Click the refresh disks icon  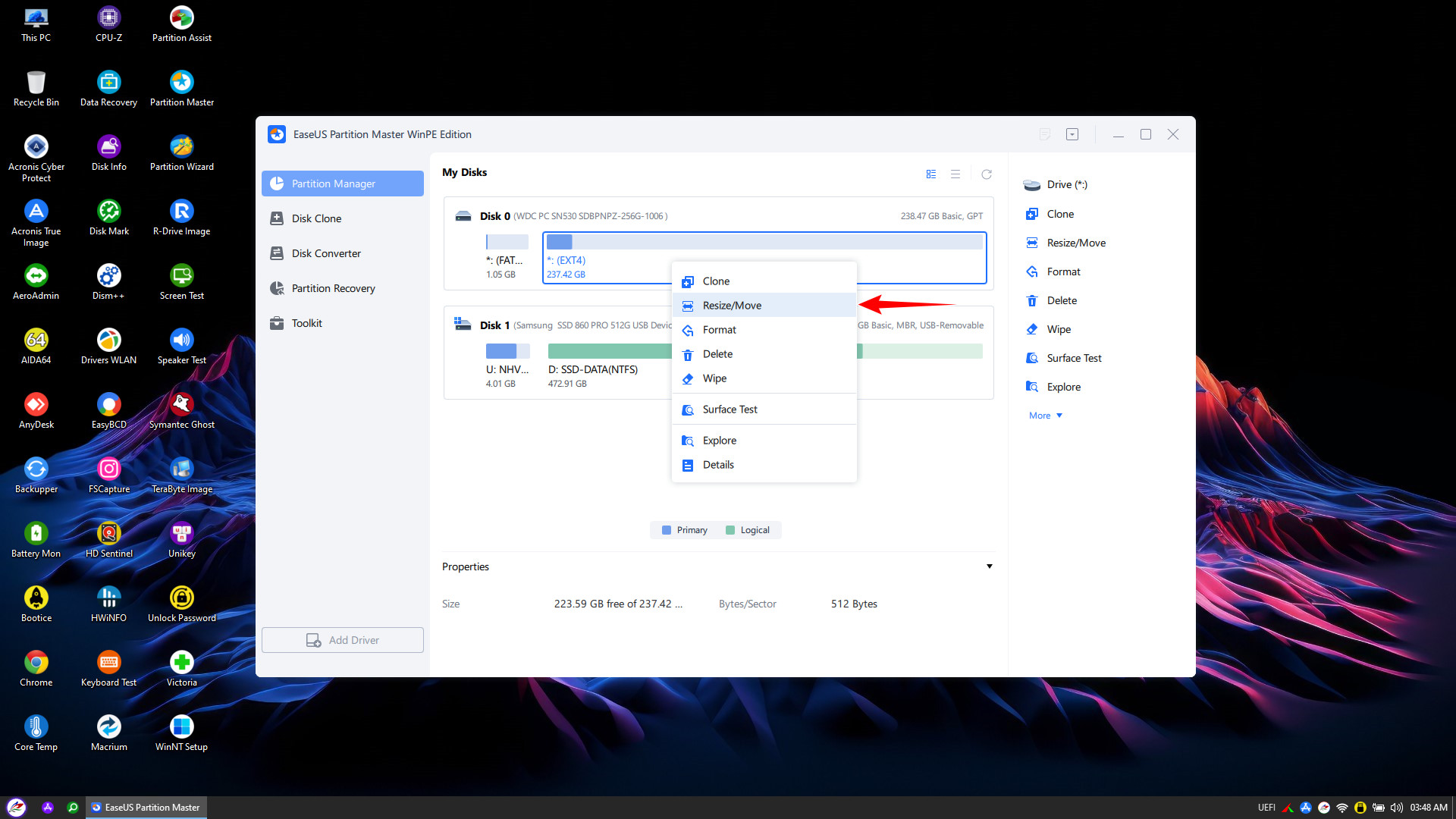[987, 174]
